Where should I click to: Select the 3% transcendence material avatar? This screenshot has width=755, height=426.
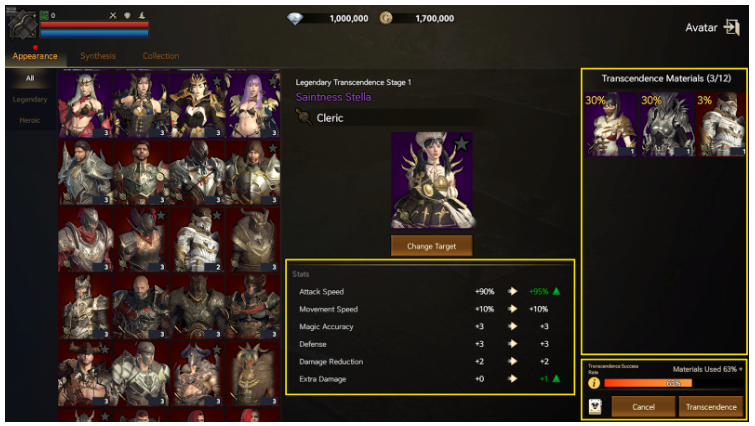[x=721, y=124]
